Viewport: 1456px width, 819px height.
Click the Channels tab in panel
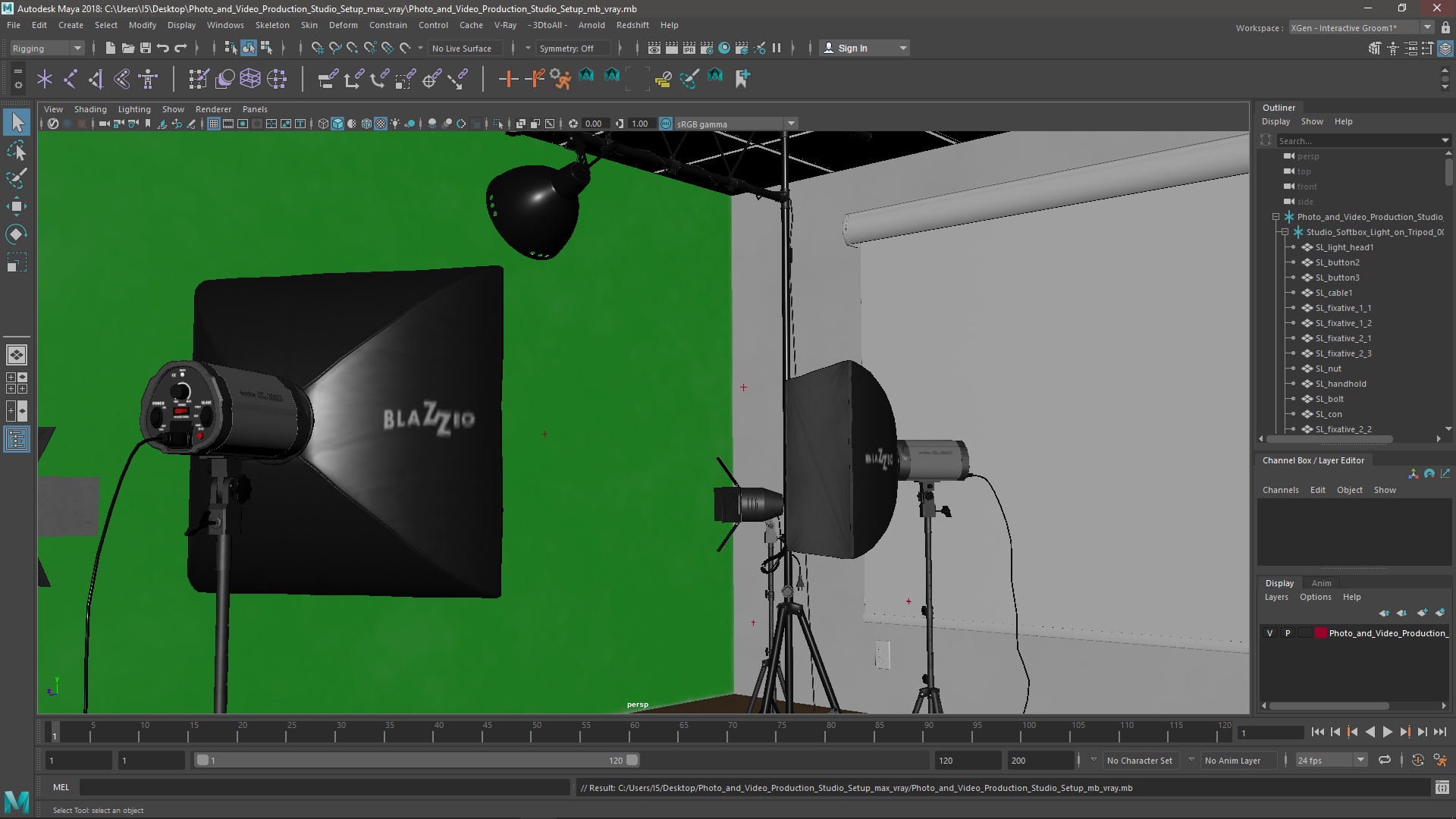pyautogui.click(x=1281, y=490)
